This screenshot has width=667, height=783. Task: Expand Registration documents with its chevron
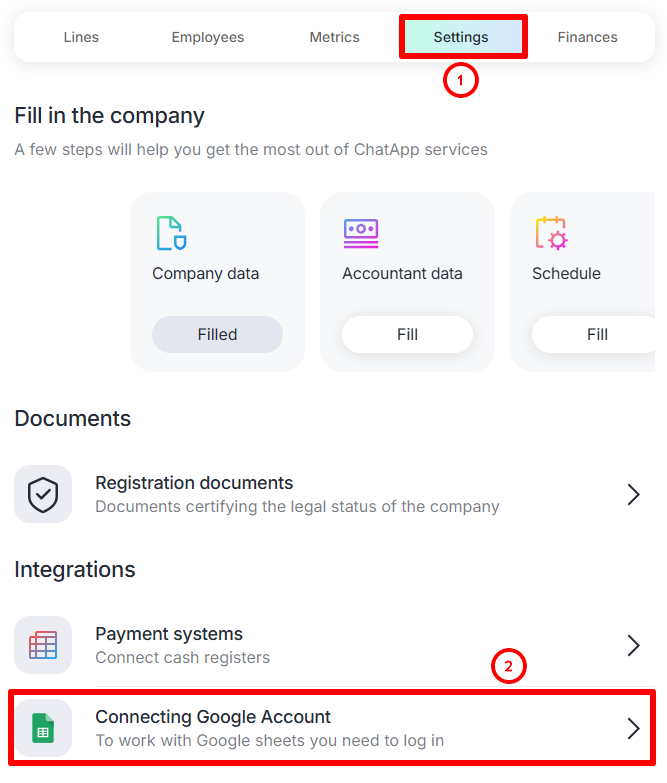tap(633, 494)
